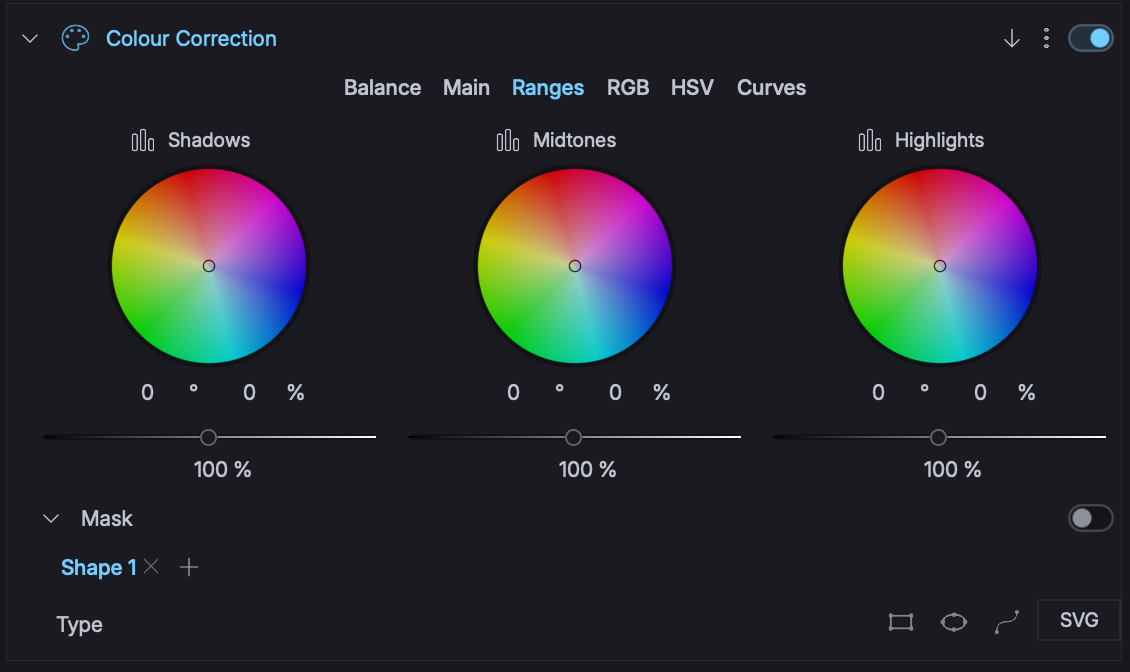The width and height of the screenshot is (1130, 672).
Task: Click the Shadows brightness slider handle
Action: [x=208, y=437]
